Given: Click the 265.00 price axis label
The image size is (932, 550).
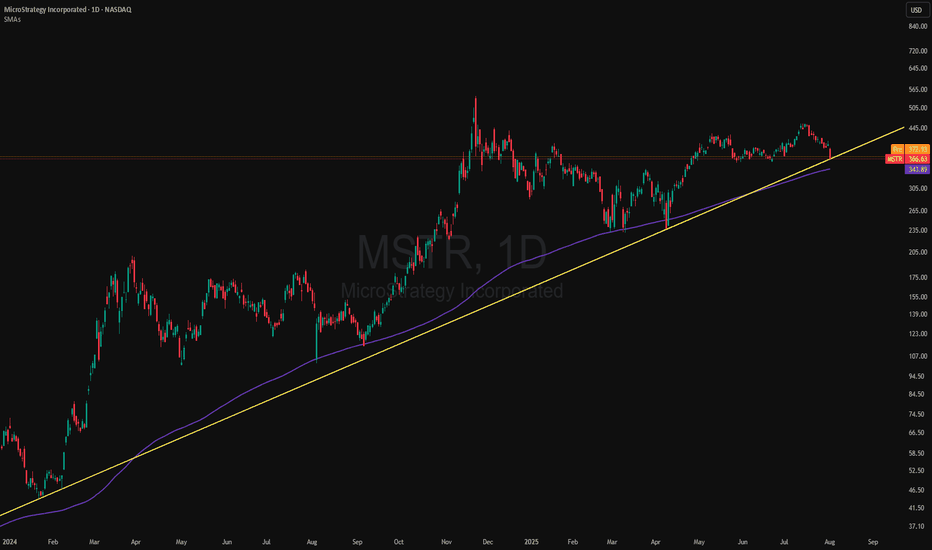Looking at the screenshot, I should [917, 211].
